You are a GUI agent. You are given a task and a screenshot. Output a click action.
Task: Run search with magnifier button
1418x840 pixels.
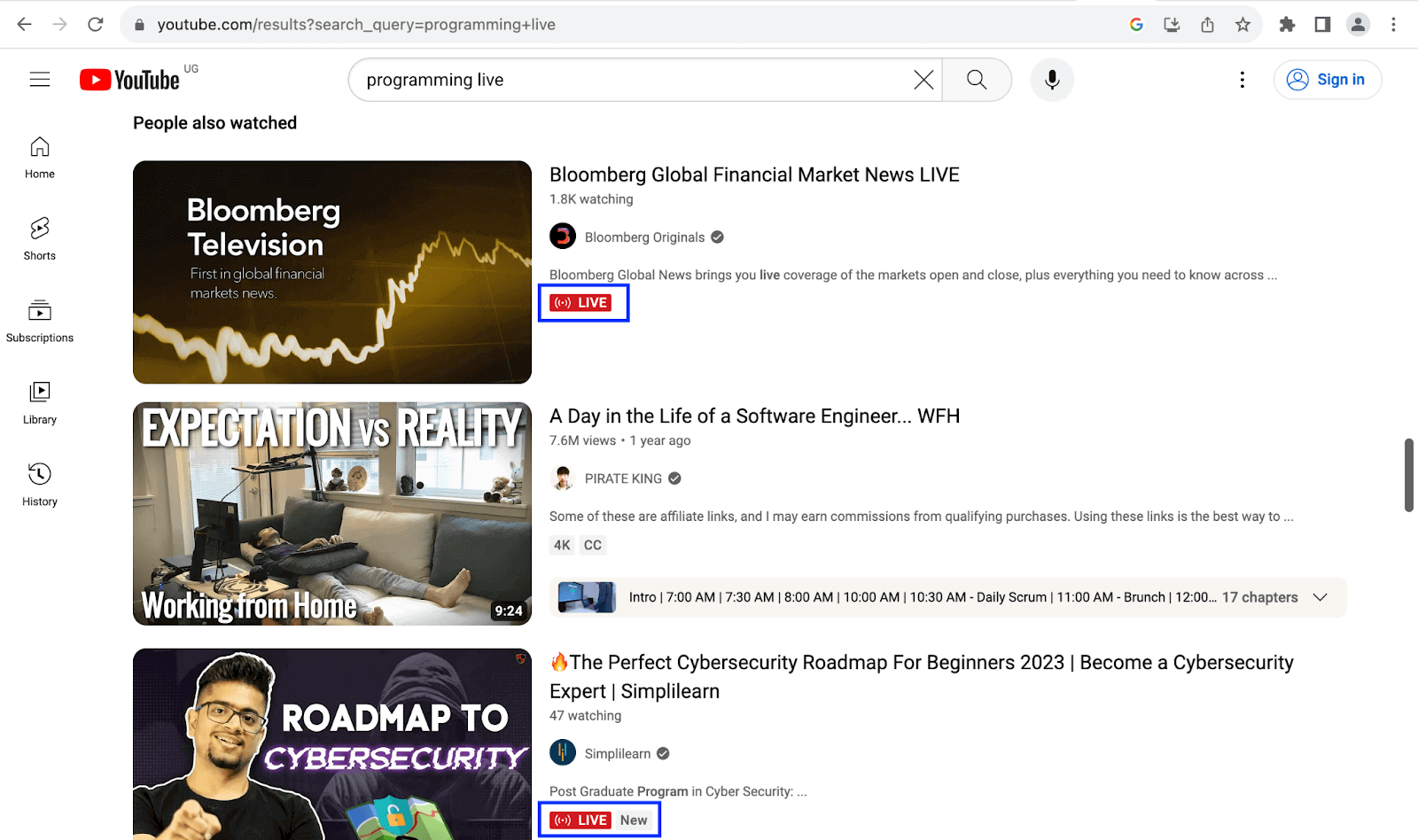pyautogui.click(x=977, y=80)
